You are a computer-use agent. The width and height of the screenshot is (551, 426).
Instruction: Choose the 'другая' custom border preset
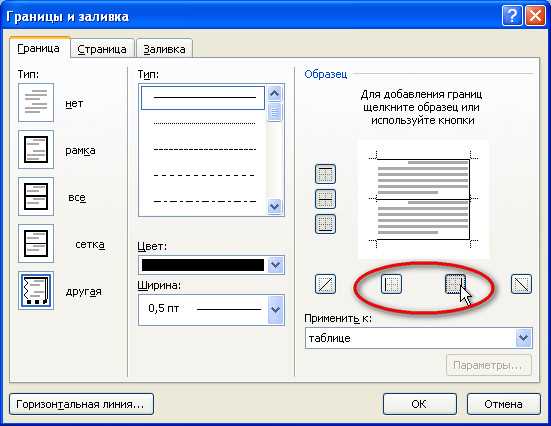[x=36, y=291]
